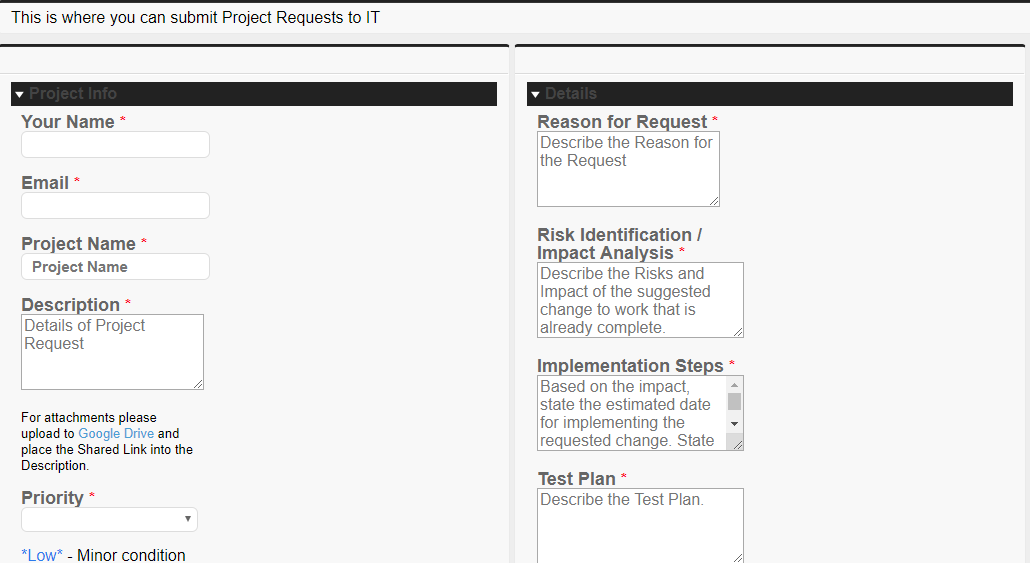Image resolution: width=1030 pixels, height=563 pixels.
Task: Focus the Reason for Request text area
Action: point(627,169)
